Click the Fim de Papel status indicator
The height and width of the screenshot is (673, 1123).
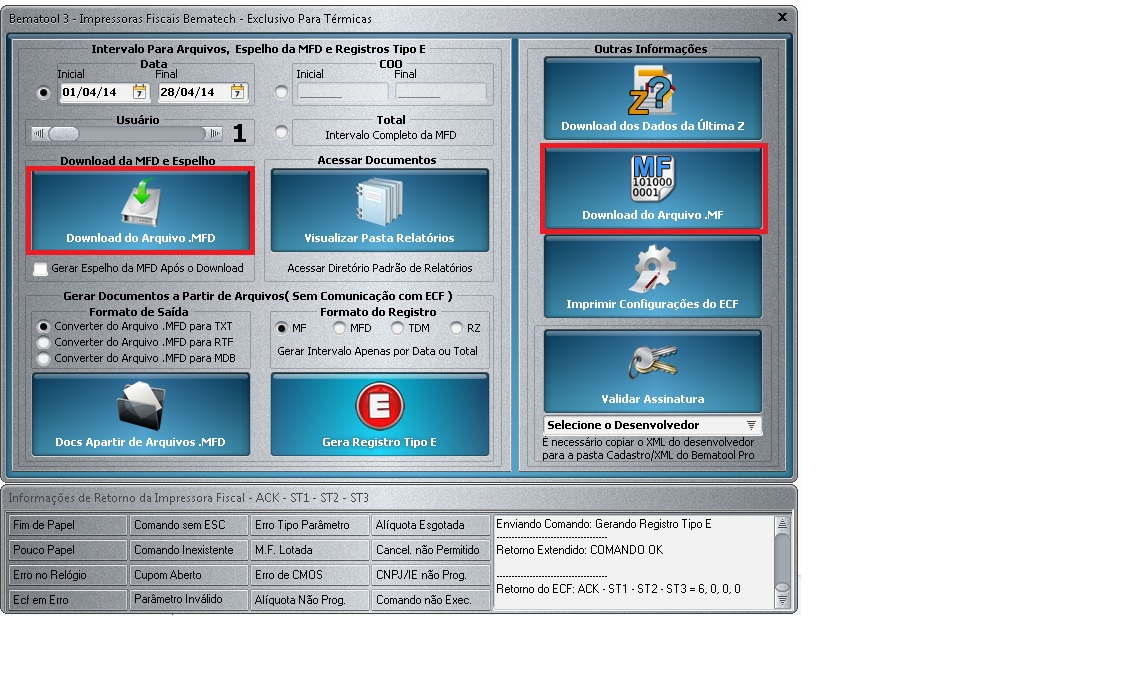[x=67, y=525]
